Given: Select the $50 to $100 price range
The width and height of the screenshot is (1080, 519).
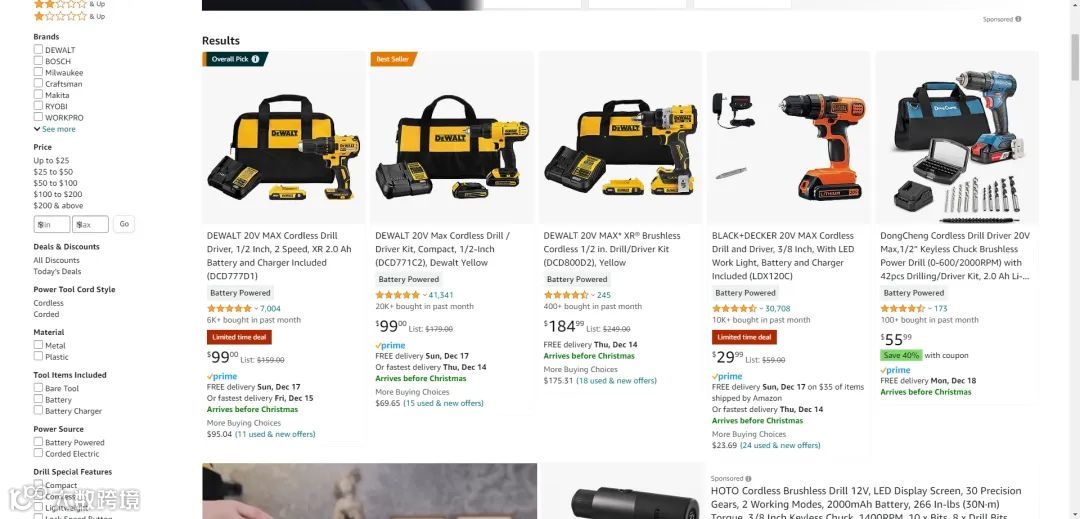Looking at the screenshot, I should click(55, 183).
